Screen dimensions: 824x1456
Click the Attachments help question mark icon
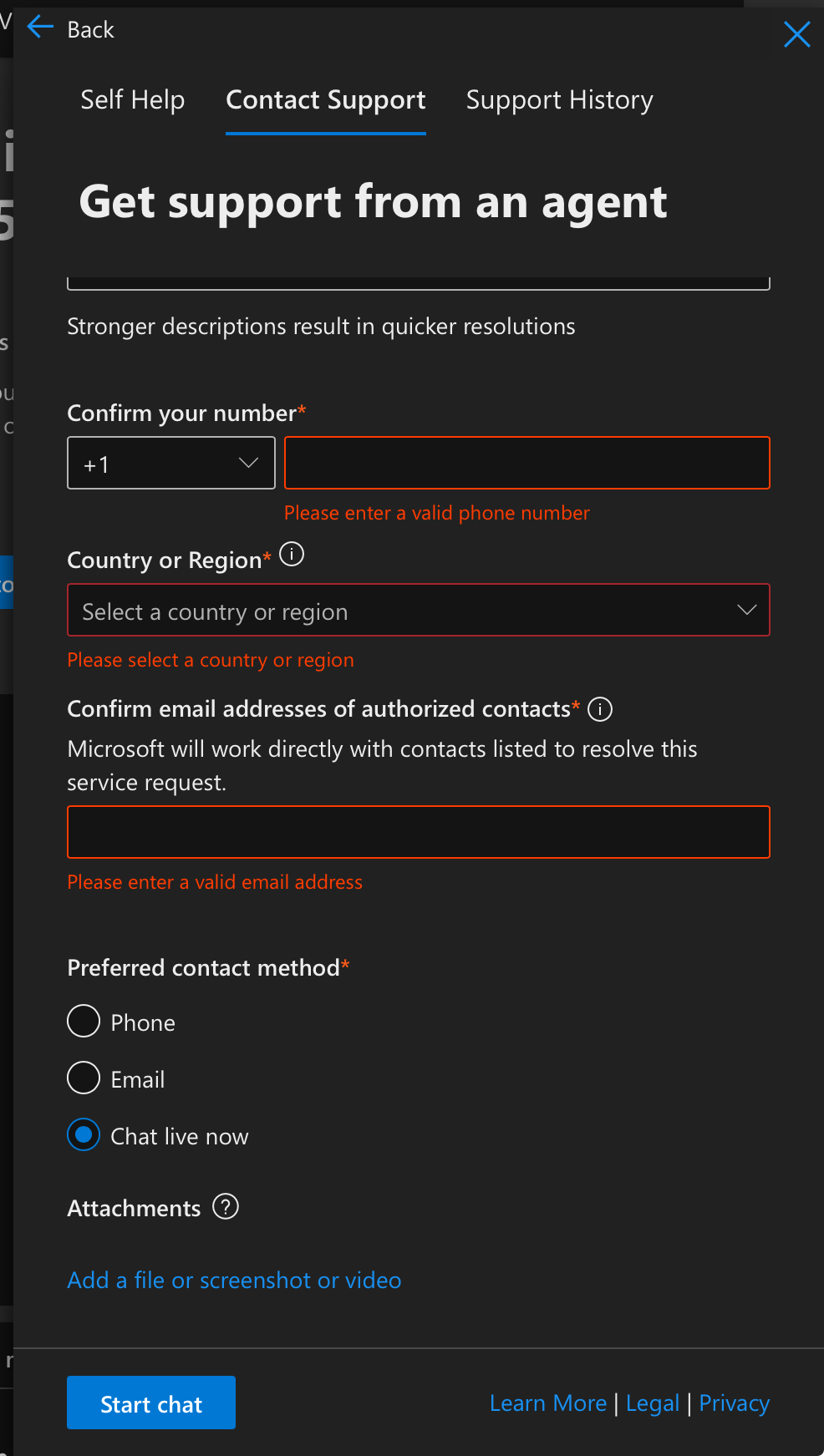(226, 1207)
